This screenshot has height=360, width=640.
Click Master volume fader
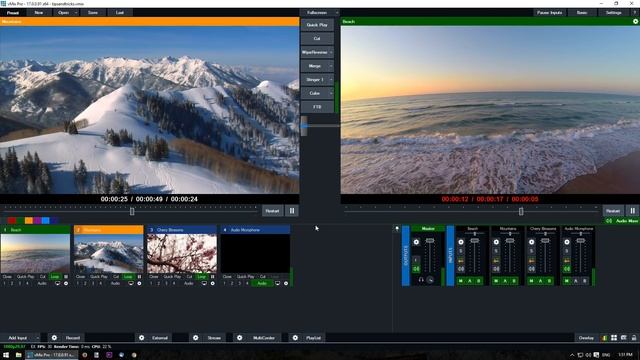(430, 241)
